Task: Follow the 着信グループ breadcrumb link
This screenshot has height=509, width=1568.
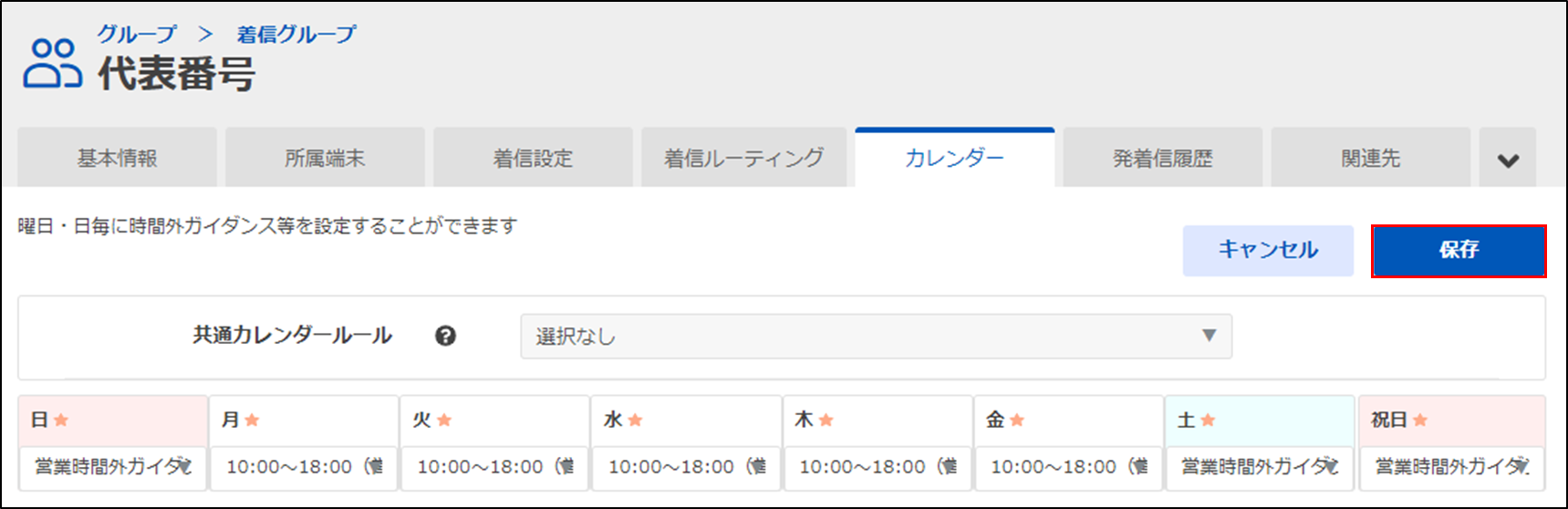Action: (296, 34)
